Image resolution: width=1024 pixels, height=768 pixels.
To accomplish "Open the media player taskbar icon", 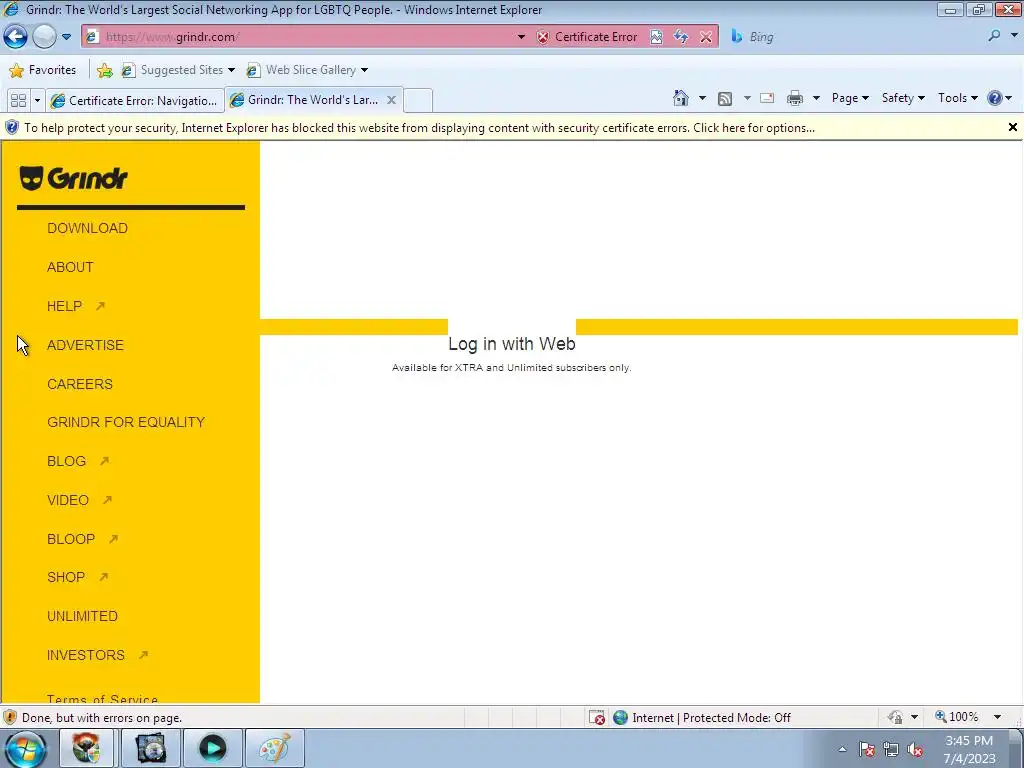I will [x=212, y=748].
